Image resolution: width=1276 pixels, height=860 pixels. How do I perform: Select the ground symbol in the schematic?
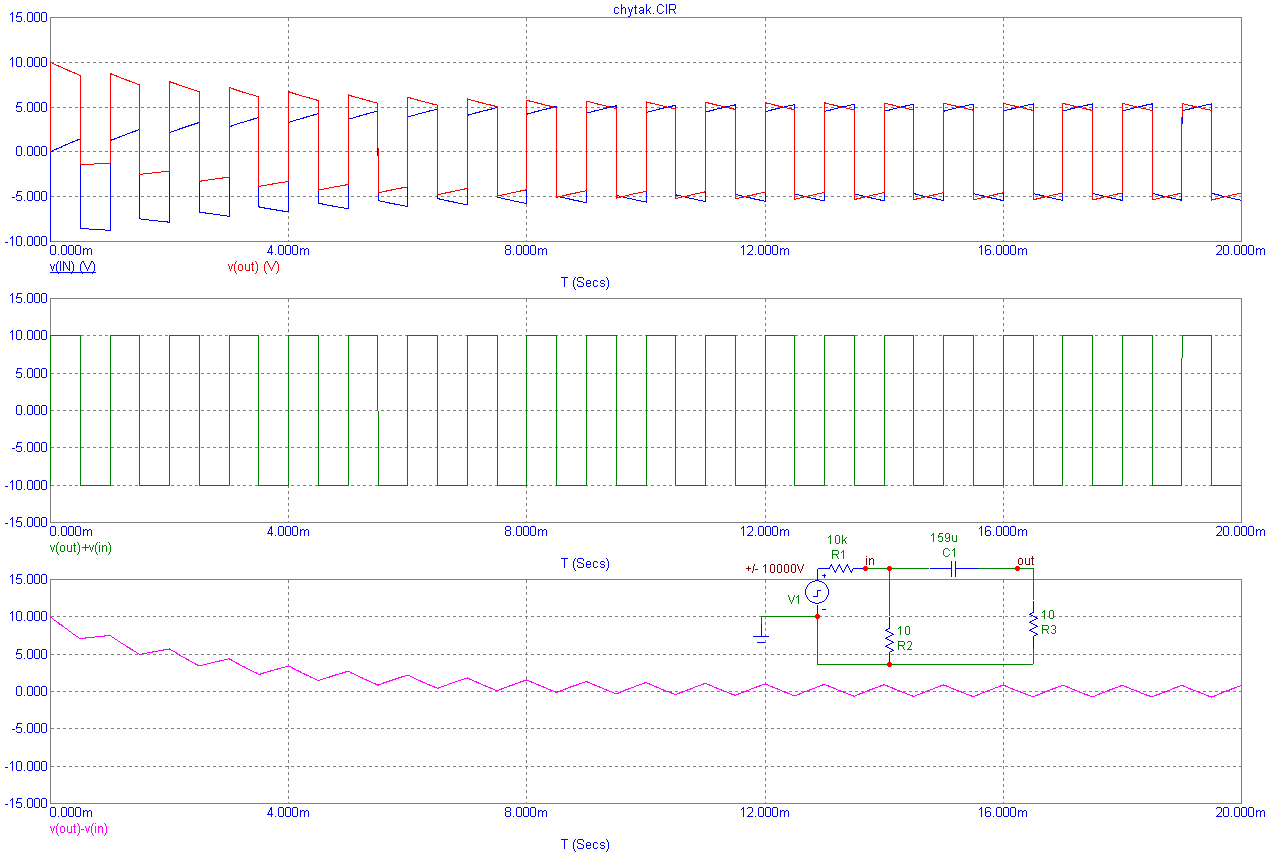[761, 636]
